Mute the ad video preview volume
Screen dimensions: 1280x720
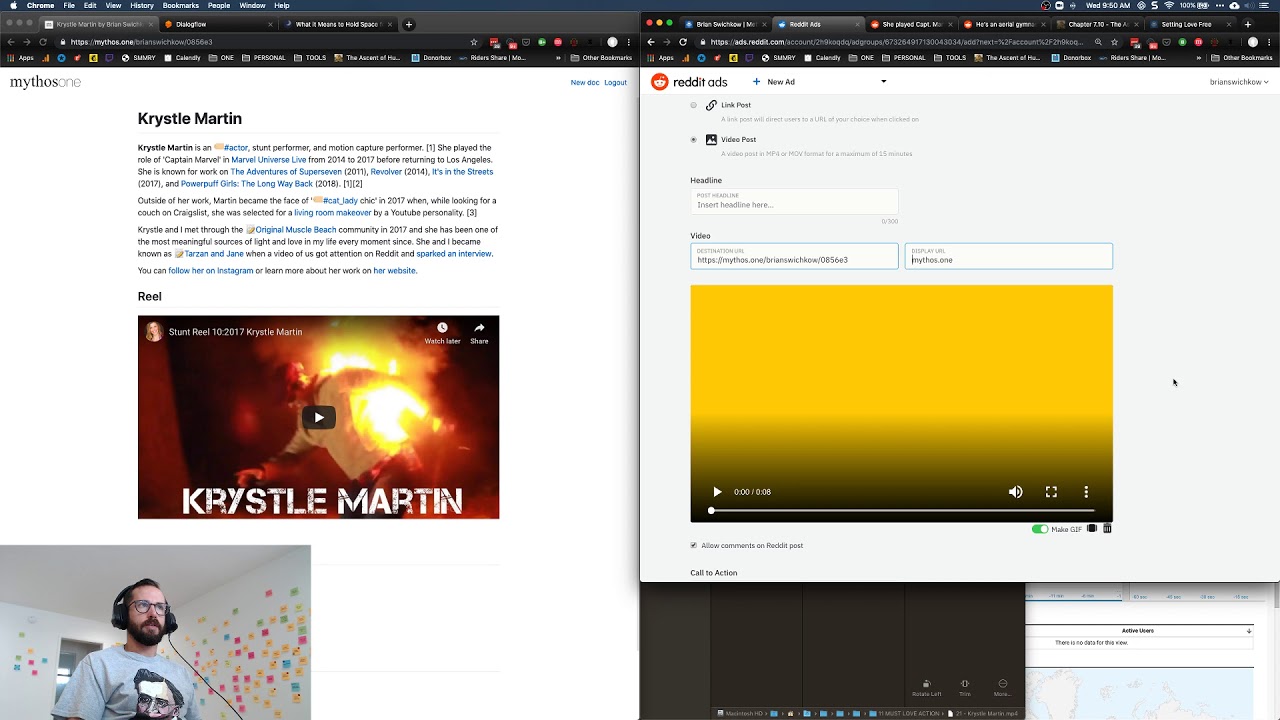[x=1015, y=492]
